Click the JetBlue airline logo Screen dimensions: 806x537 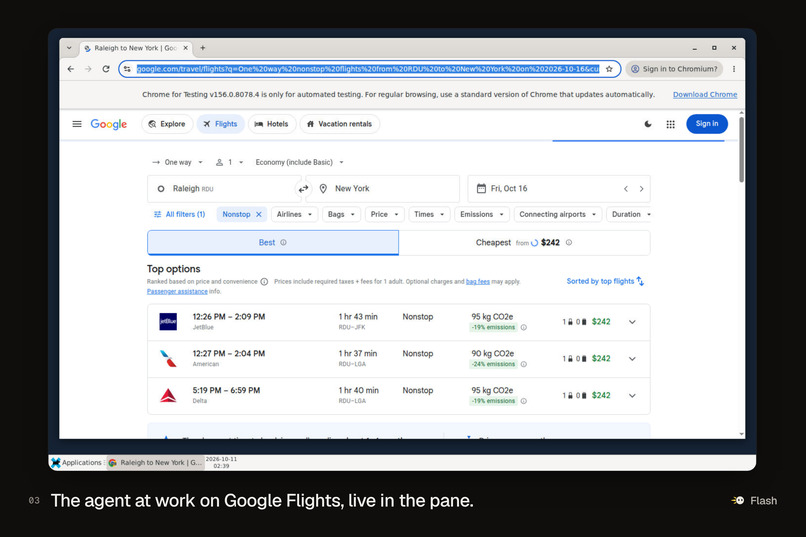point(168,322)
